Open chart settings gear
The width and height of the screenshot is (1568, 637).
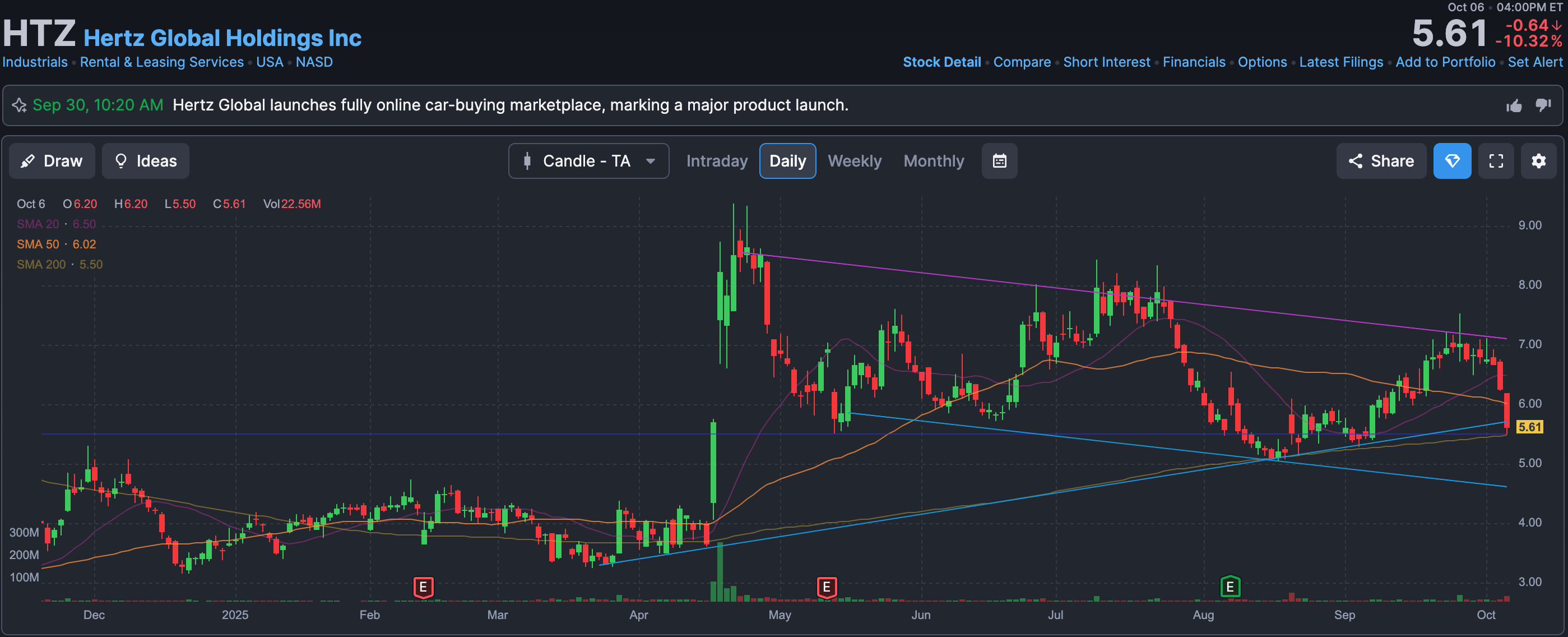(1538, 161)
